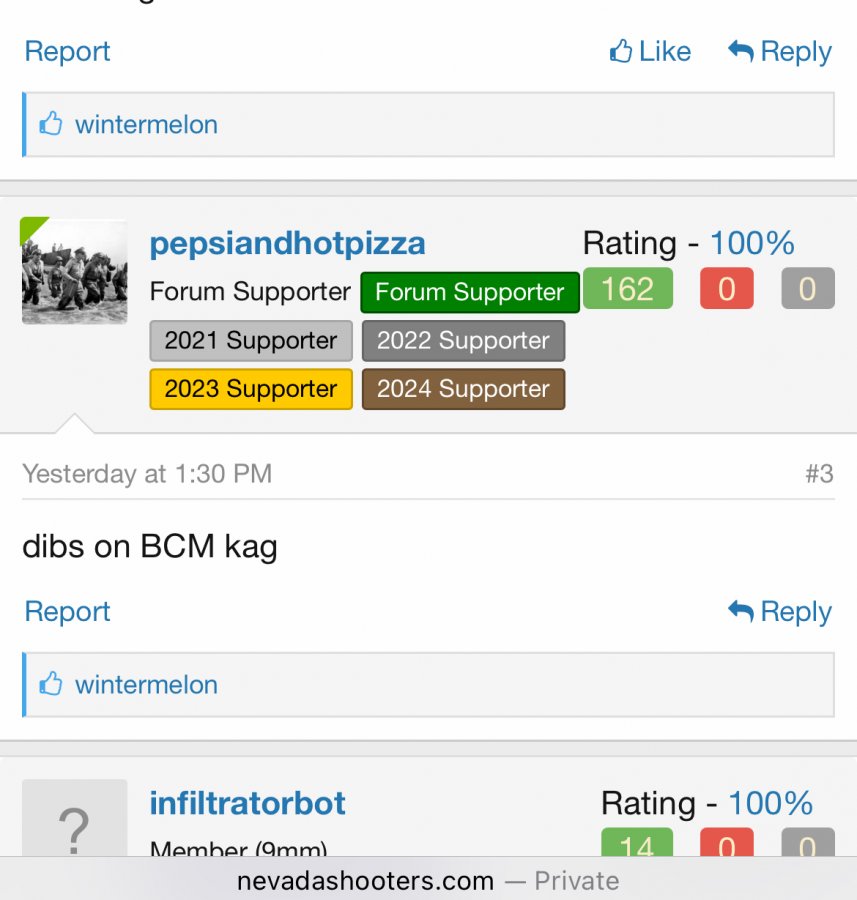View pepsiandhotpizza's gray neutral rating count
Image resolution: width=857 pixels, height=900 pixels.
pos(807,290)
